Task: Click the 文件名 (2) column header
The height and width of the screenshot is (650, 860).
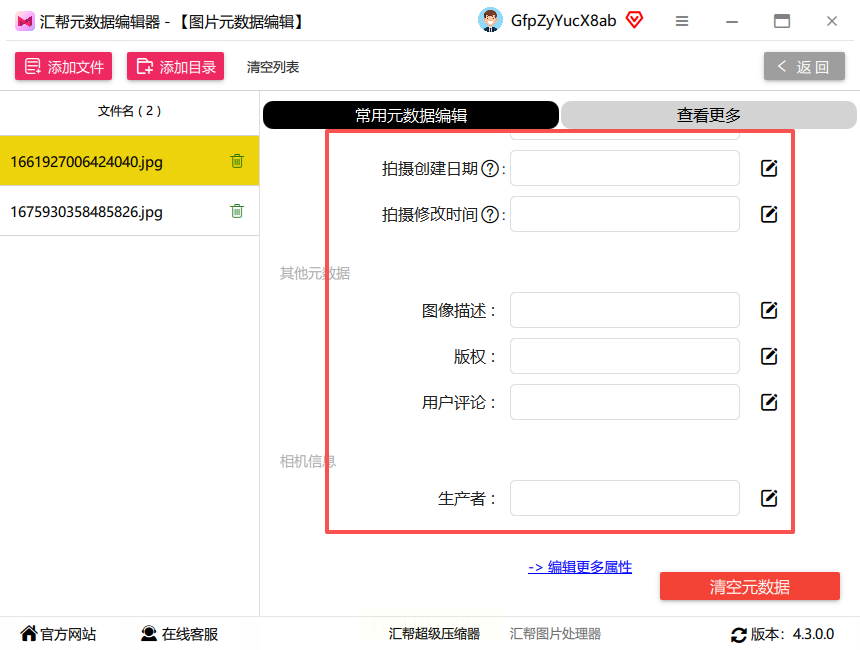Action: (x=129, y=111)
